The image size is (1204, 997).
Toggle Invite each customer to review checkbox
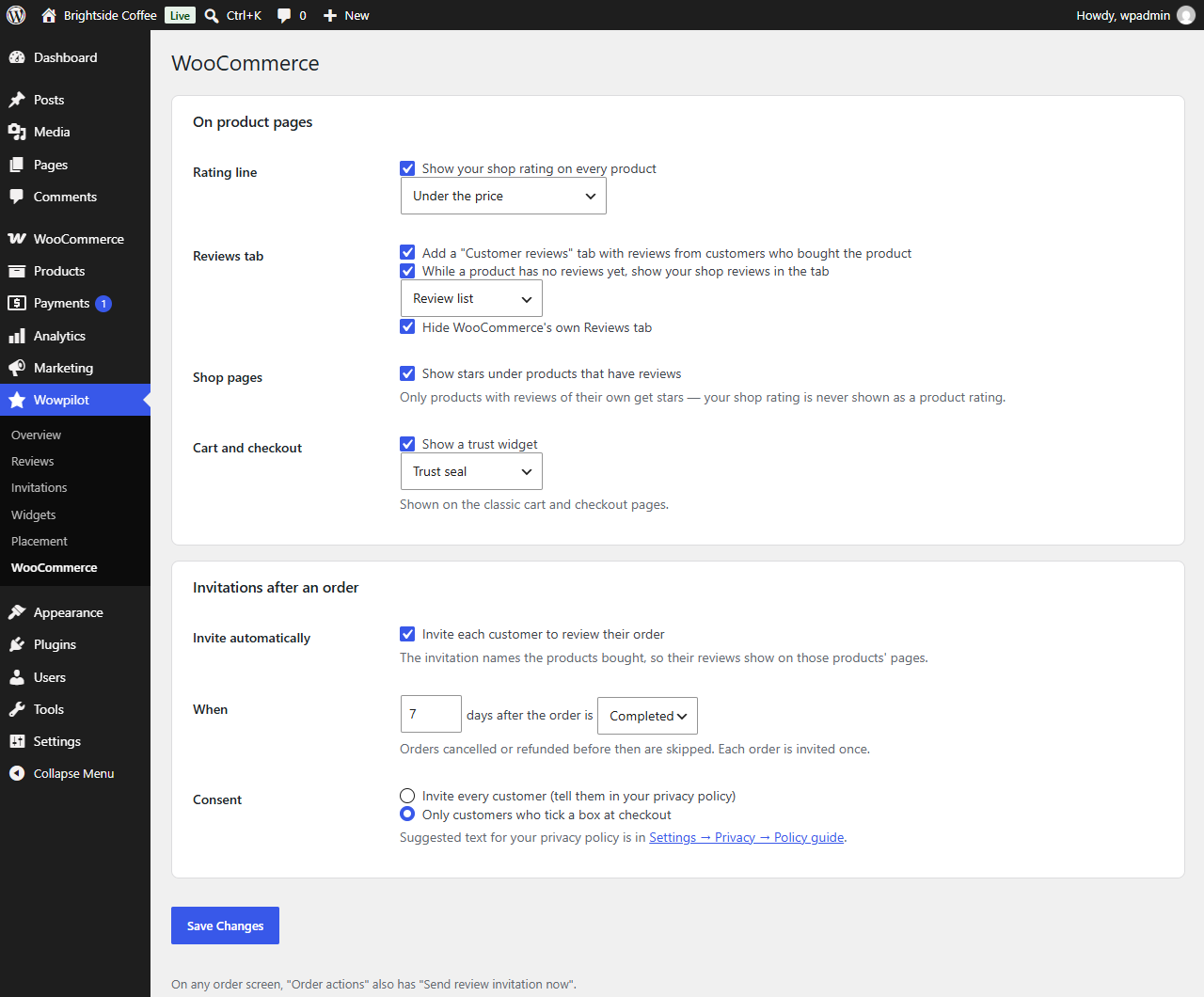[407, 634]
